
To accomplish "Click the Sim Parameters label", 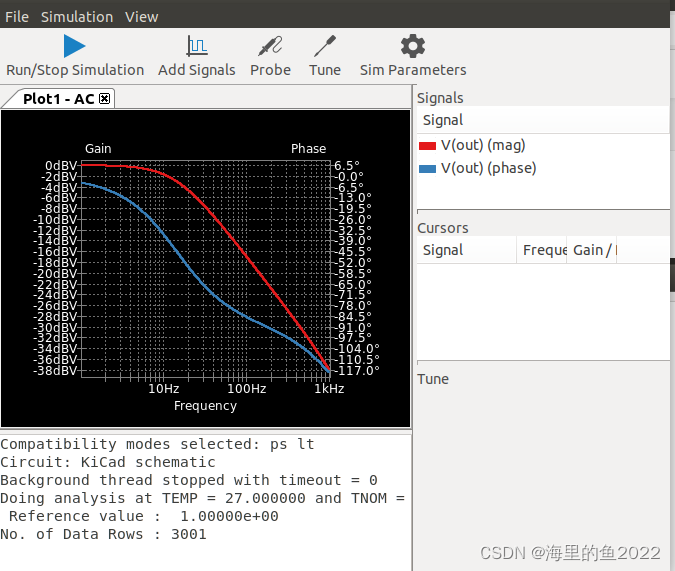I will point(413,70).
